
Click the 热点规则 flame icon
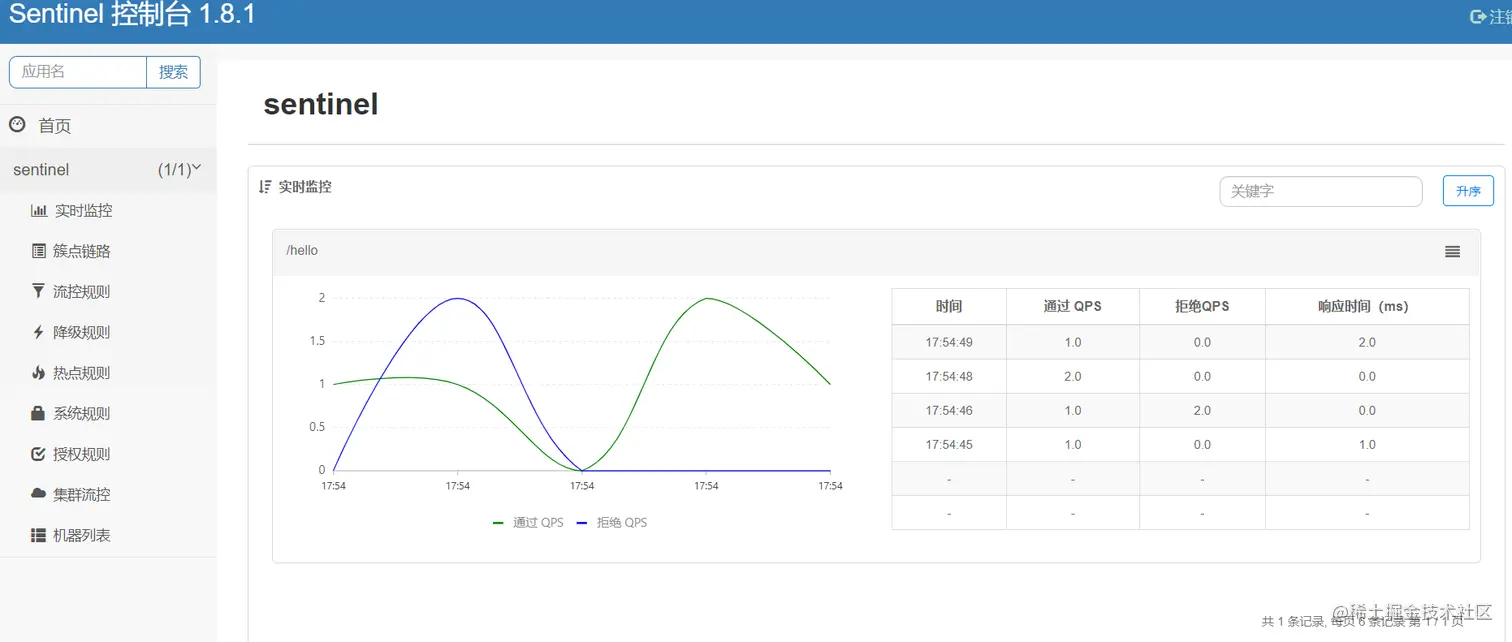click(x=39, y=373)
